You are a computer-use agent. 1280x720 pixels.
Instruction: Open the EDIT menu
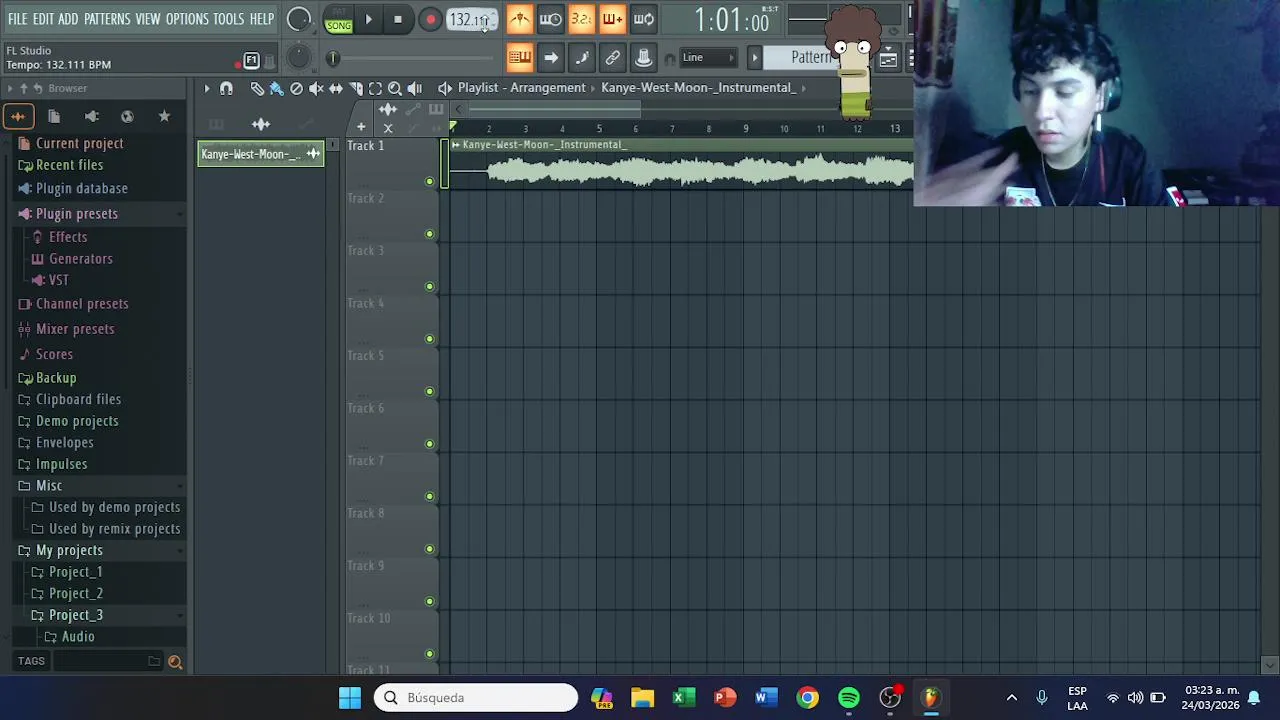(x=43, y=19)
